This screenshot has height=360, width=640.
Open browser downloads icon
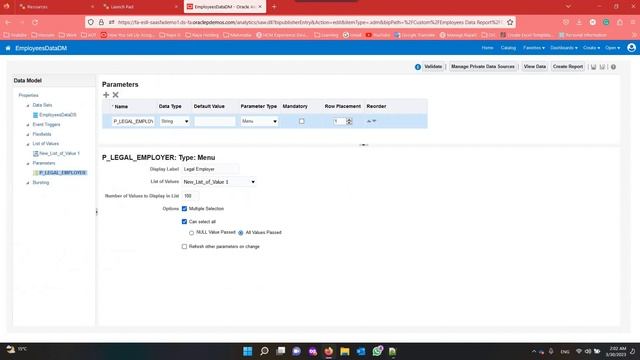point(579,22)
